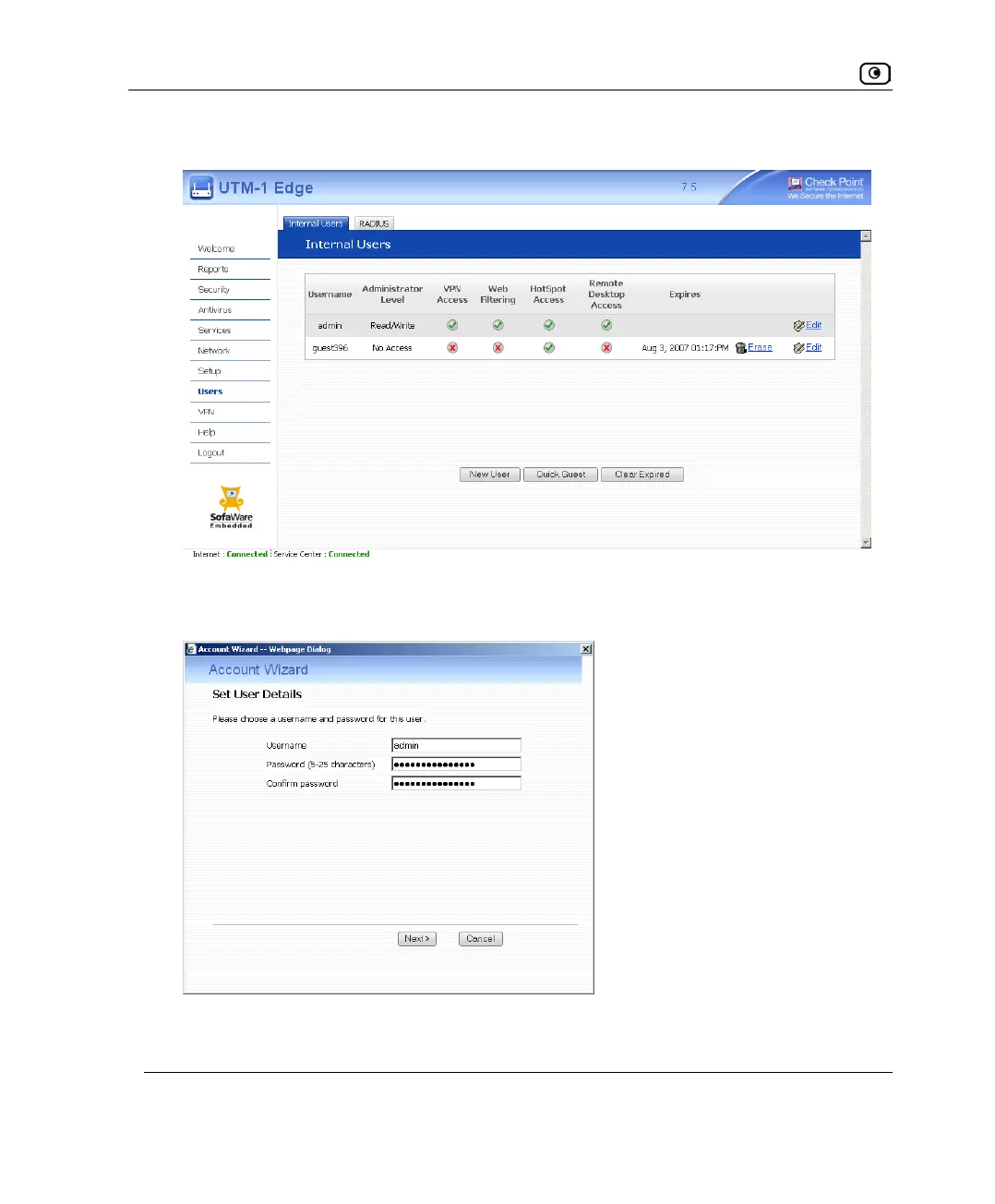Click admin's HotSpot Access green check icon

click(548, 325)
